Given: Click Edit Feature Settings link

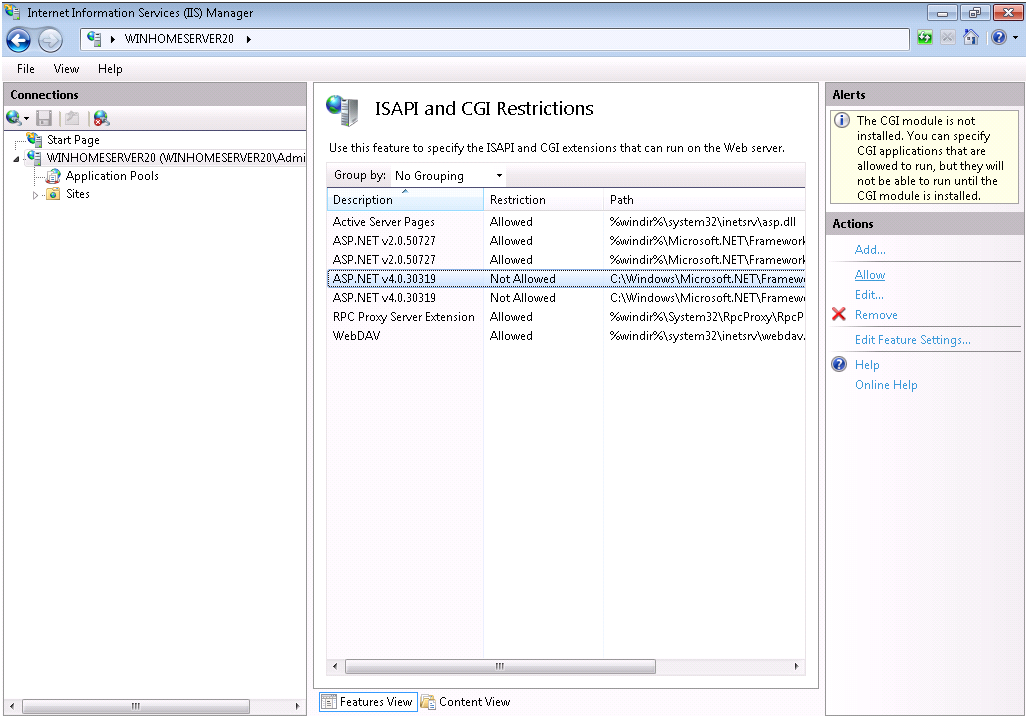Looking at the screenshot, I should (x=912, y=340).
